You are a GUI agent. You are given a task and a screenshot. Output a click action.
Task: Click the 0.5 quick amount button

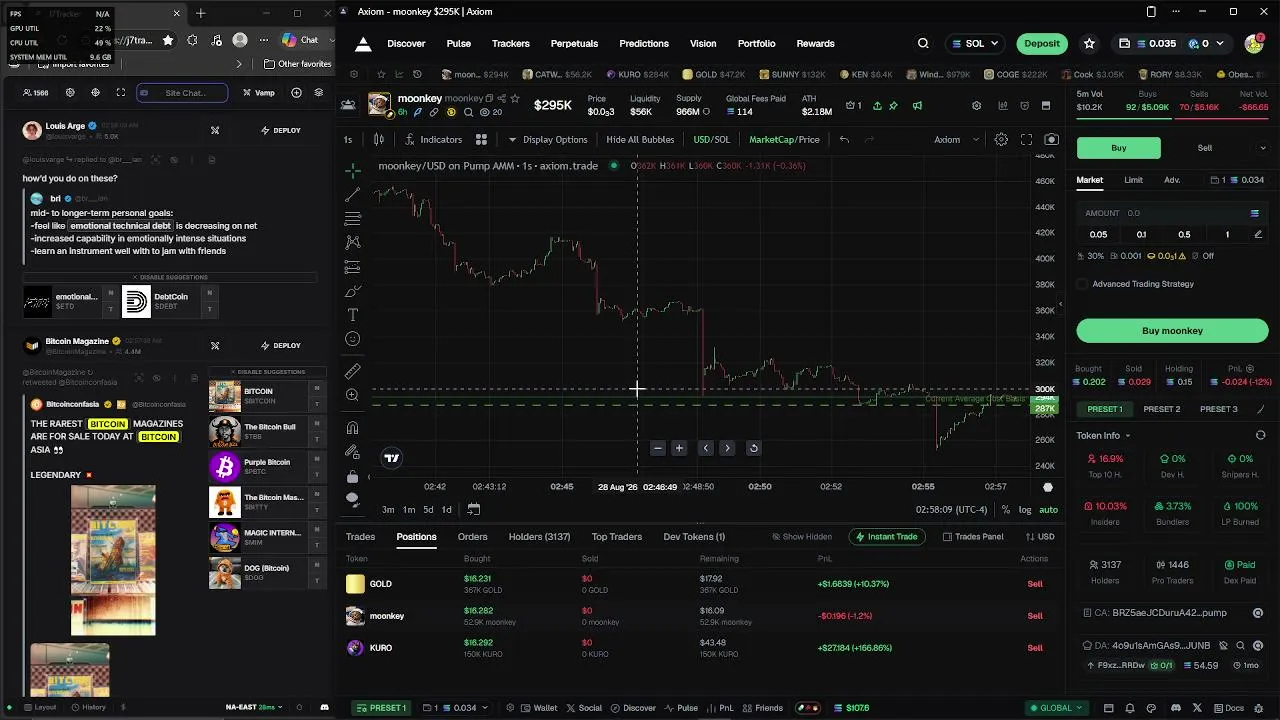point(1184,235)
